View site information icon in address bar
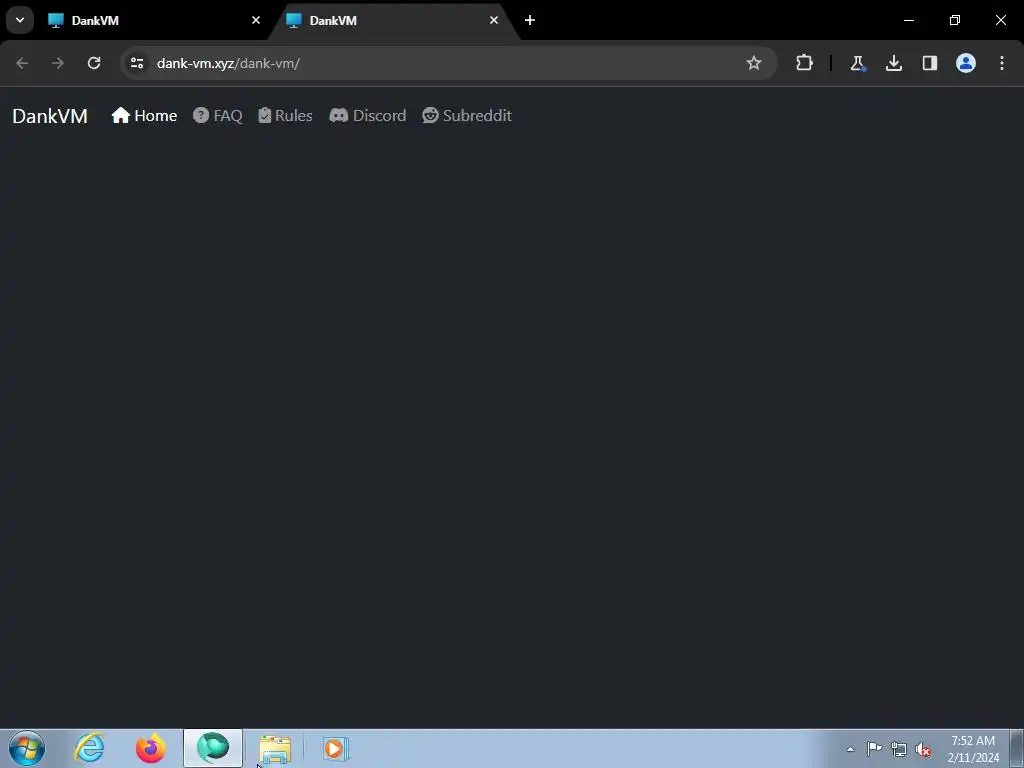This screenshot has height=768, width=1024. tap(137, 63)
